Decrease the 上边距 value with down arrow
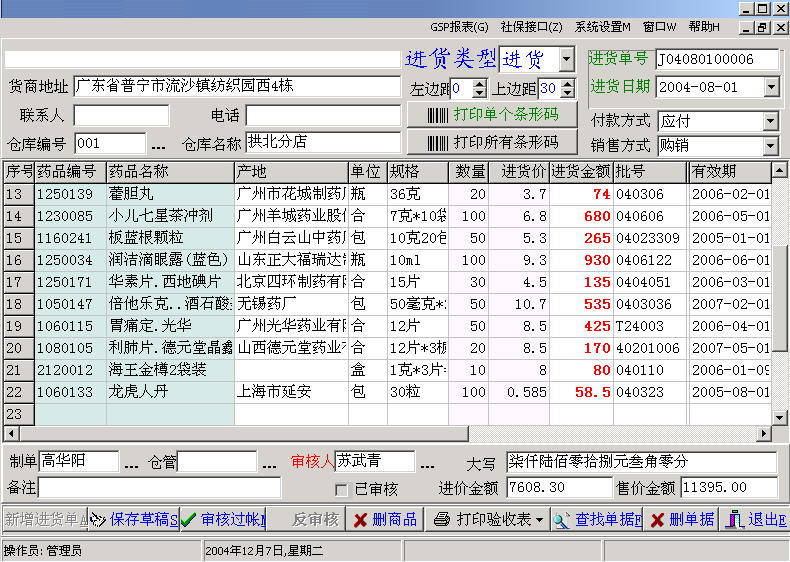This screenshot has width=790, height=562. (x=568, y=93)
